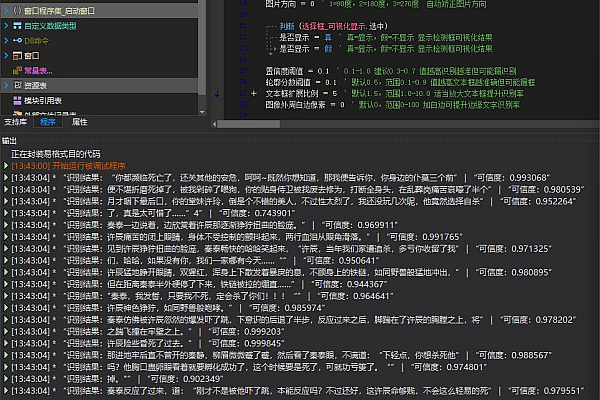Switch to the 程序 tab
The height and width of the screenshot is (400, 600).
pos(48,122)
